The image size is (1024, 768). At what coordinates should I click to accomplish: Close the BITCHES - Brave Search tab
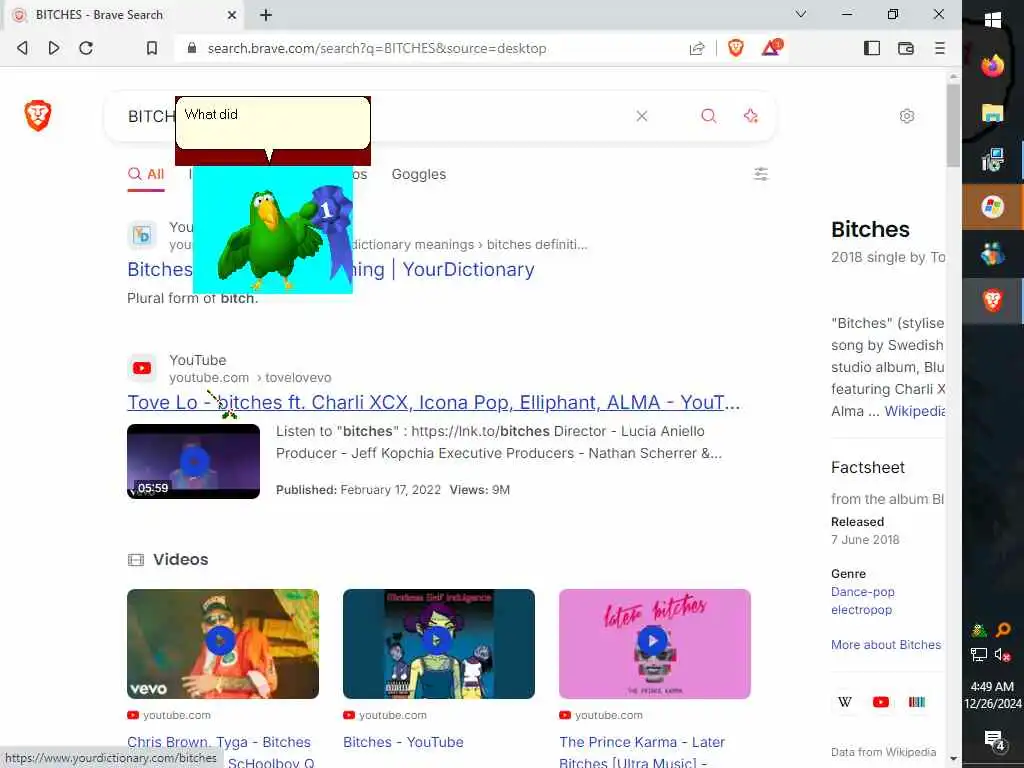point(232,14)
